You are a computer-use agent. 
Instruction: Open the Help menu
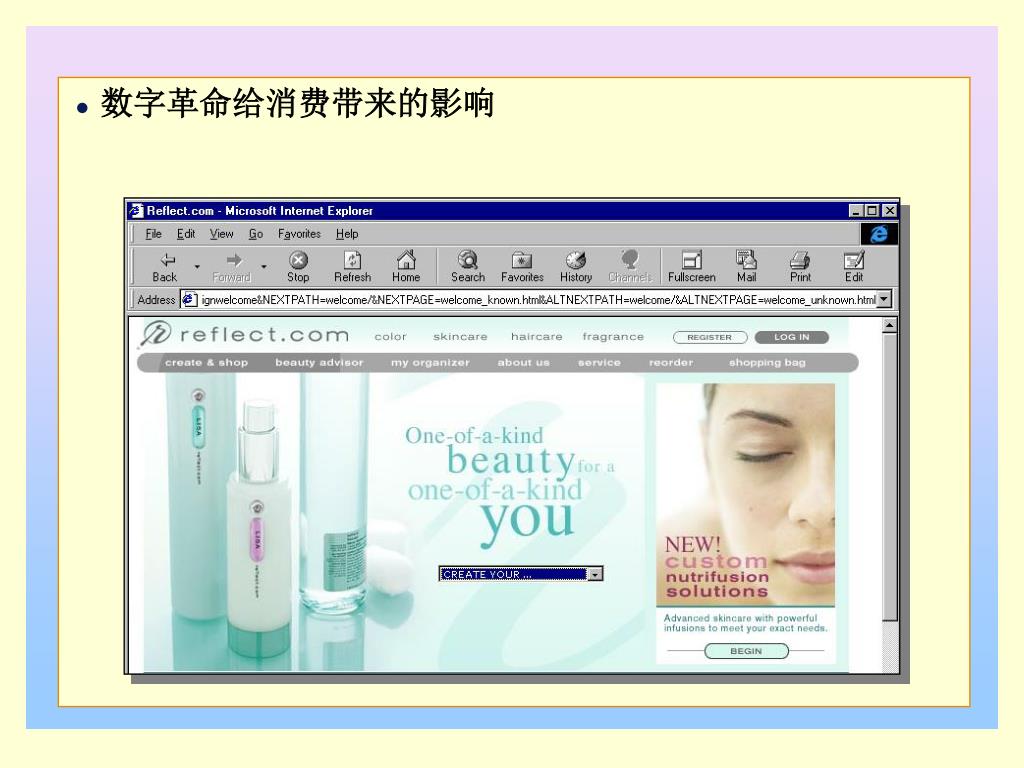point(347,234)
